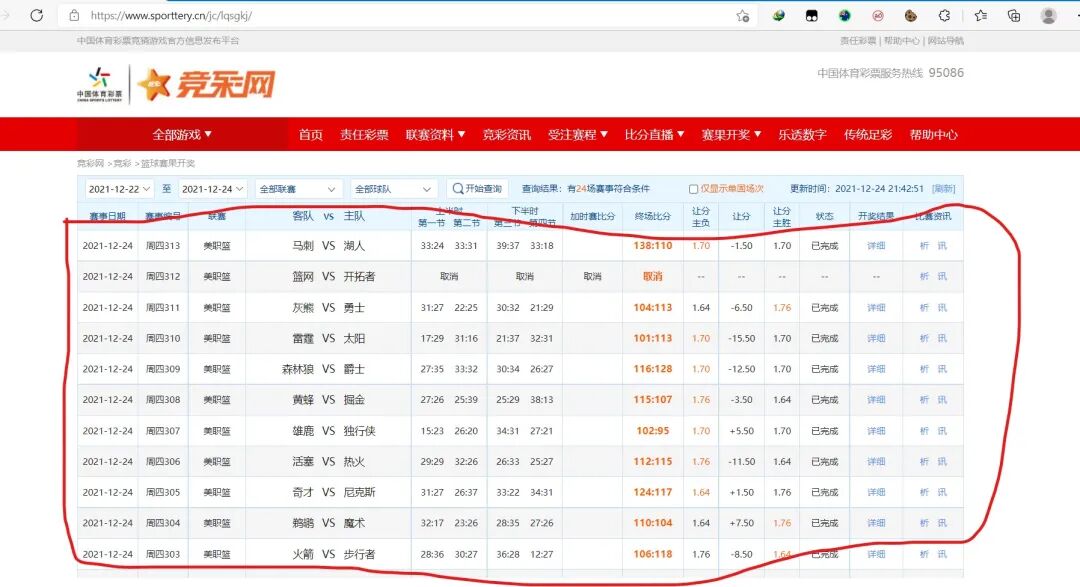Viewport: 1080px width, 587px height.
Task: Expand the 全部游戏 menu
Action: point(182,134)
